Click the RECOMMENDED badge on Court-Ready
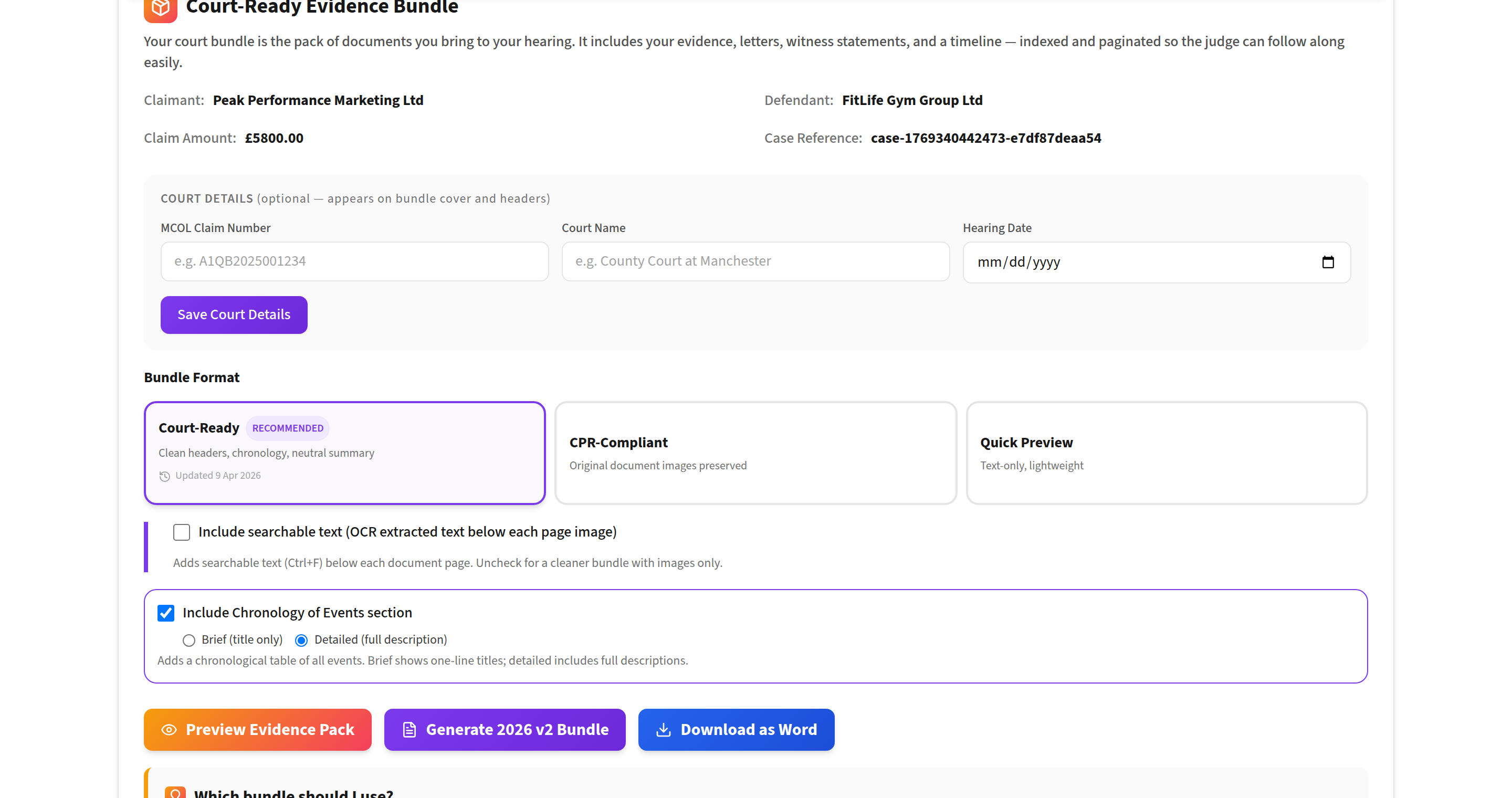1512x798 pixels. pyautogui.click(x=288, y=428)
